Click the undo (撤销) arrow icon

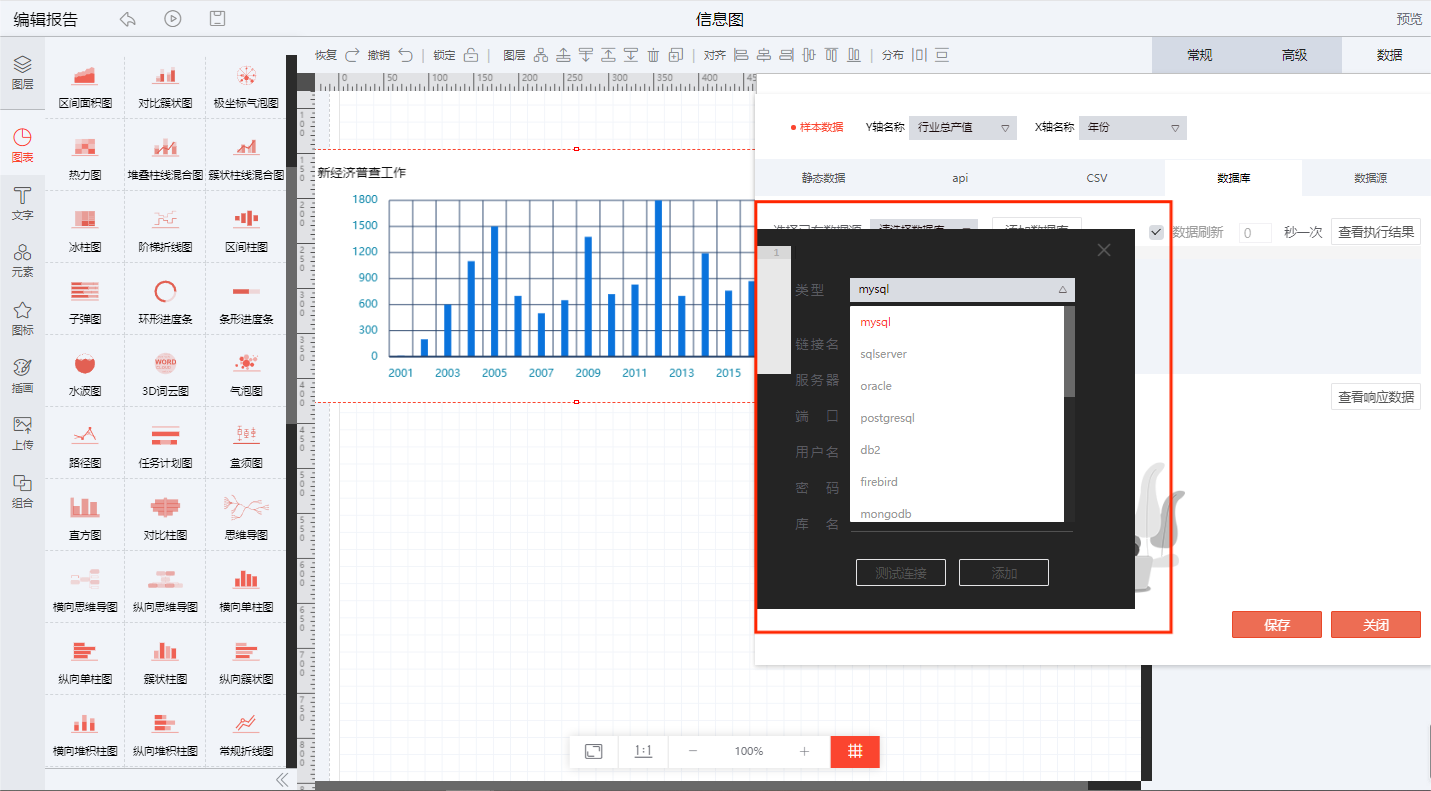point(405,55)
